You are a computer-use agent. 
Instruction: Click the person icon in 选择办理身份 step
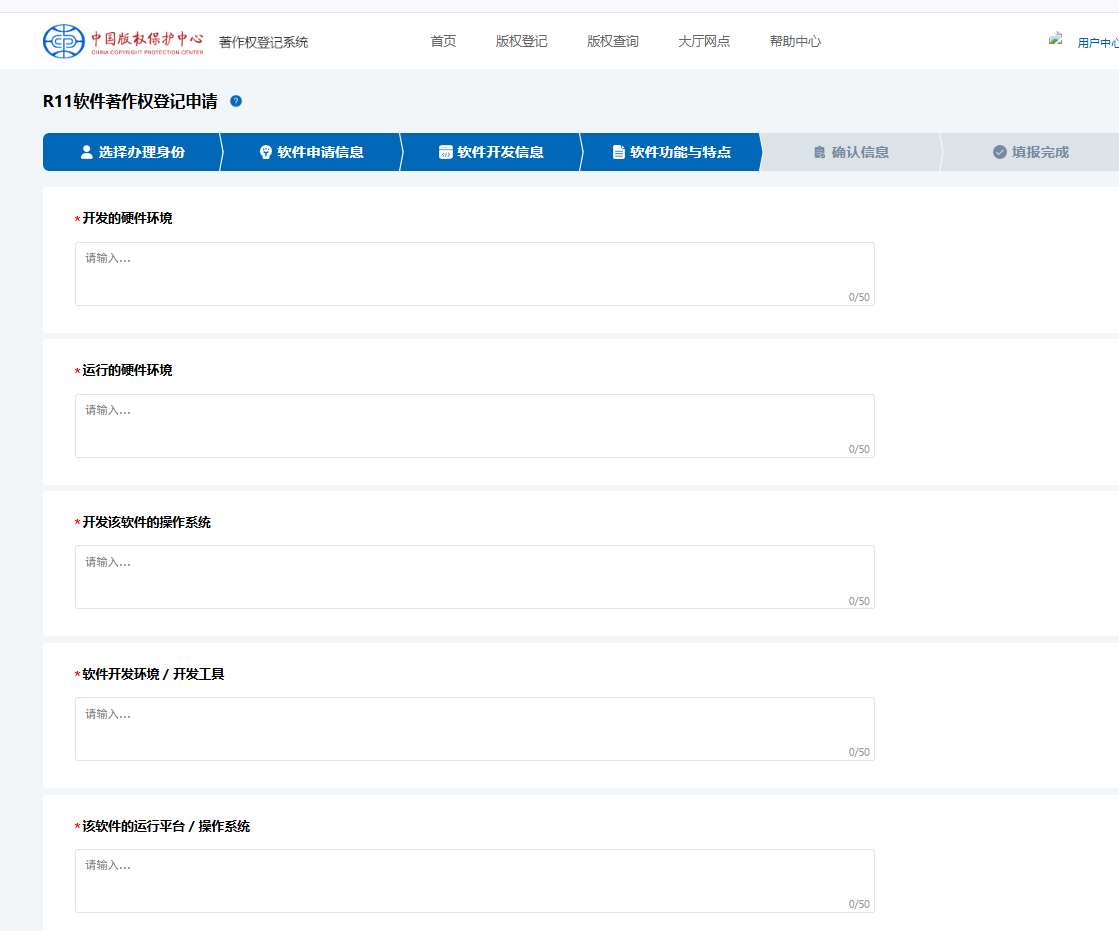click(x=86, y=152)
